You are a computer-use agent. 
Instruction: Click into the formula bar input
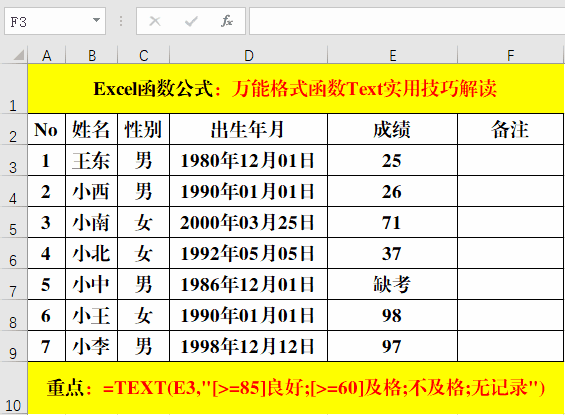(407, 21)
